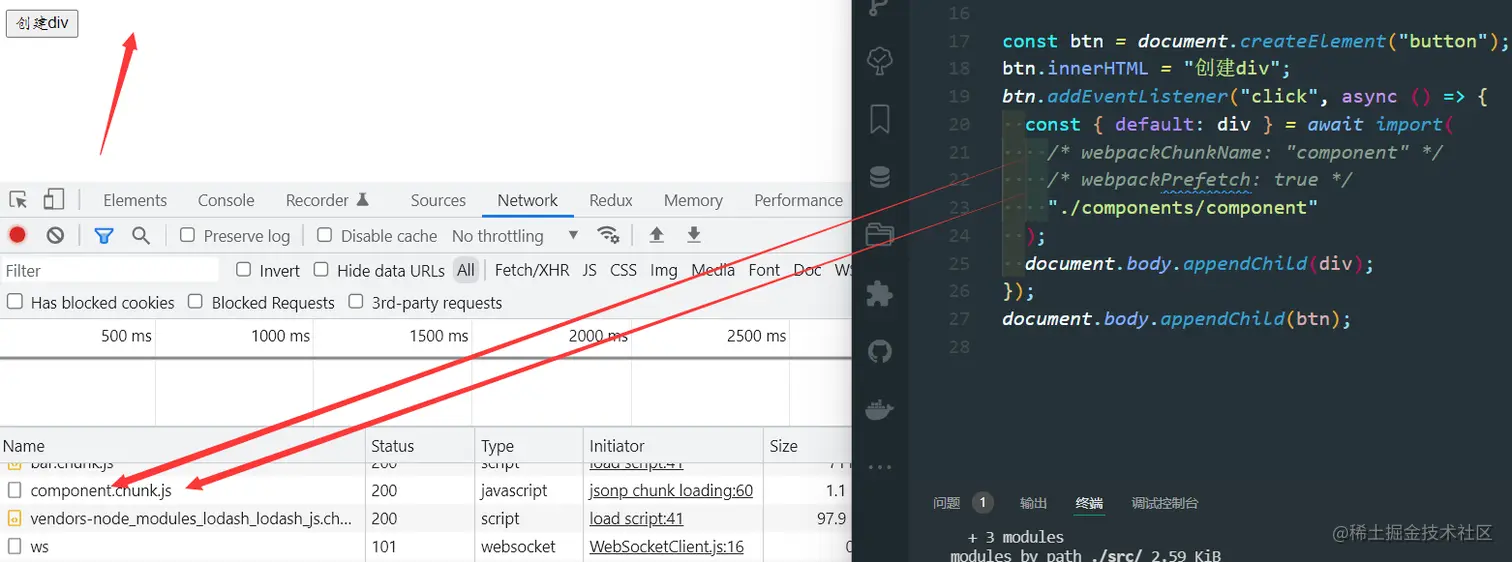Open WebSocketClient.js:16 initiator link
Image resolution: width=1512 pixels, height=562 pixels.
pos(666,547)
